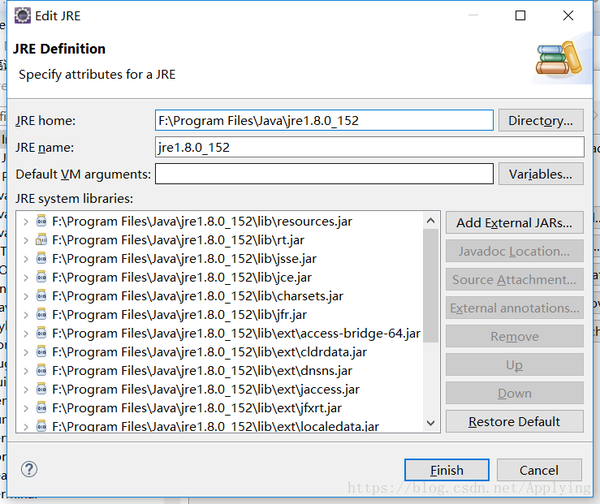Click the jar icon beside dnsns.jar

[41, 371]
